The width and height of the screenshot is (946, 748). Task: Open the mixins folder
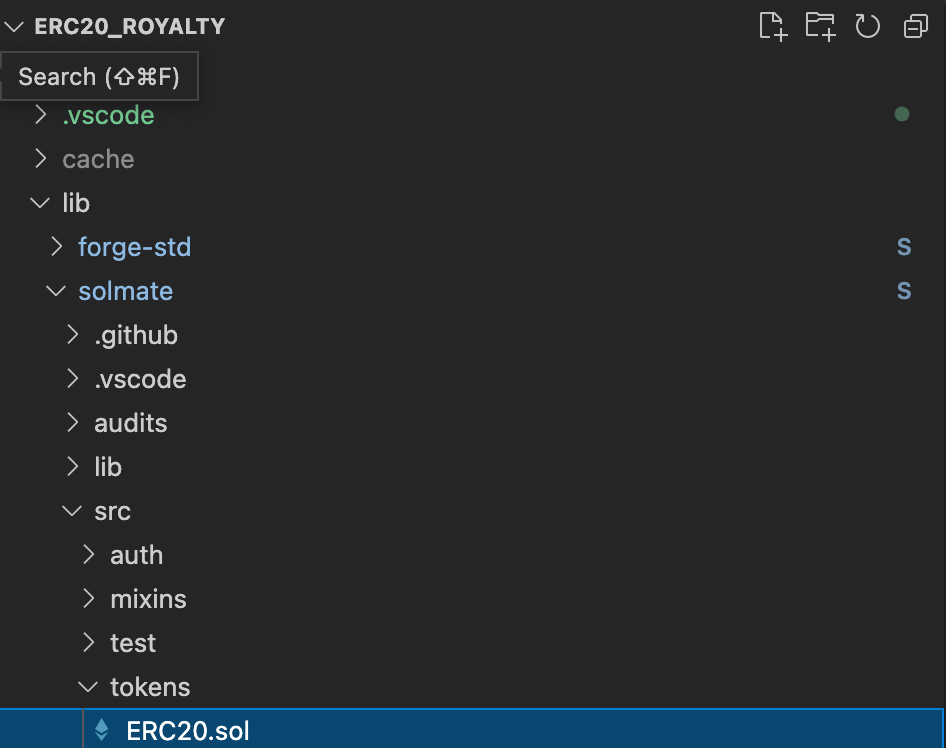click(148, 599)
